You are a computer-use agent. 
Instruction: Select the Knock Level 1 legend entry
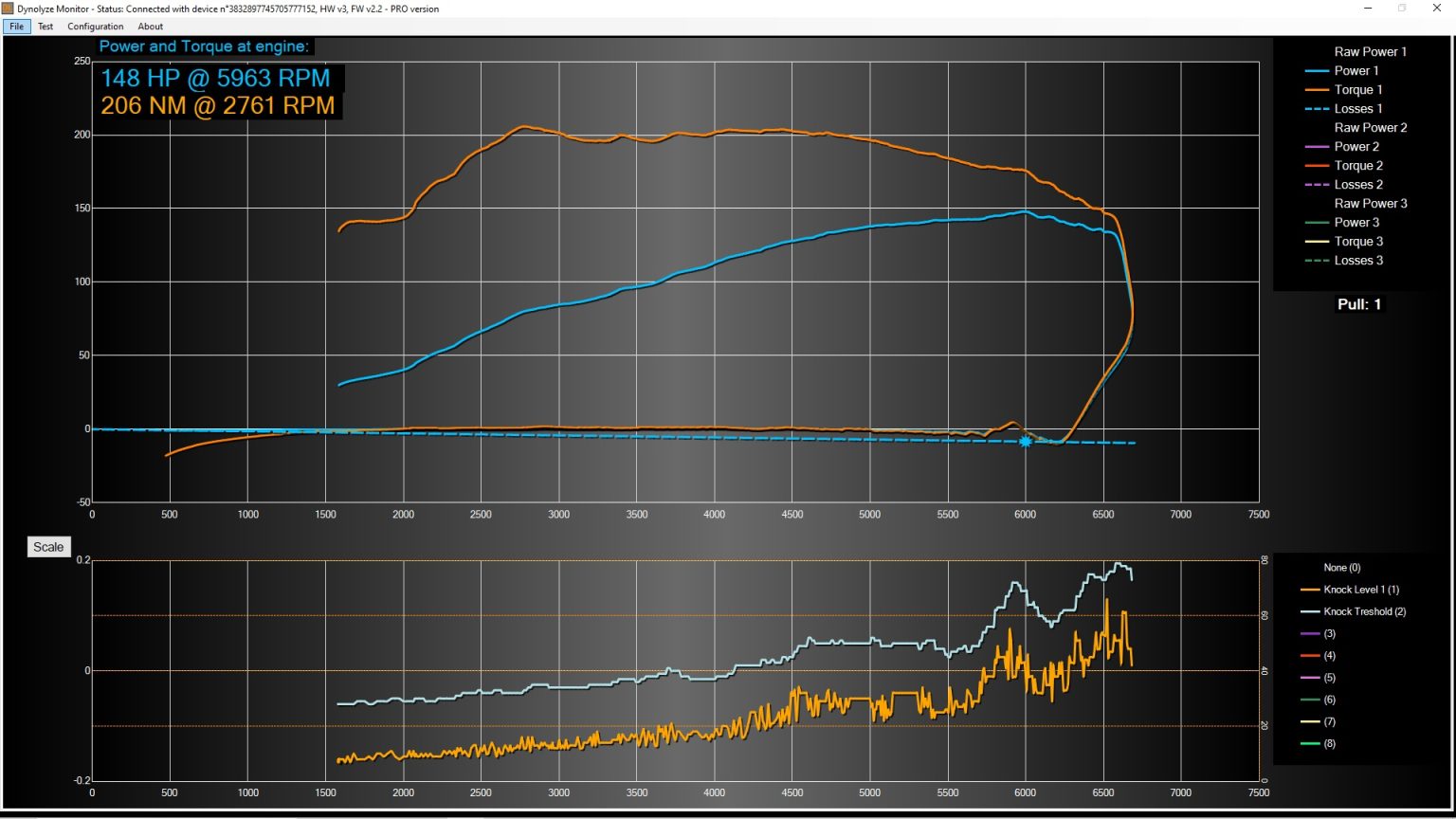1362,589
